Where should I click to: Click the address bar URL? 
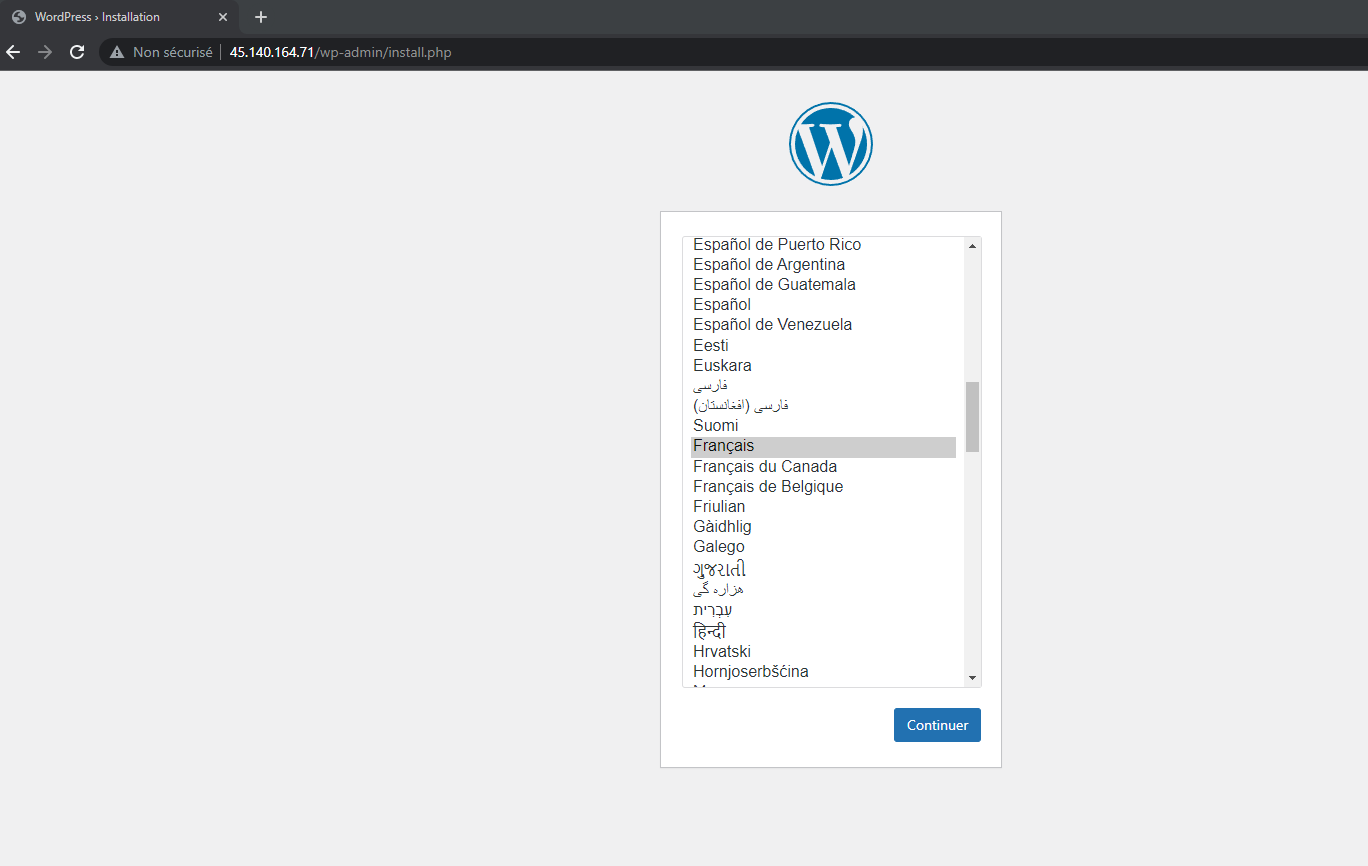coord(341,52)
